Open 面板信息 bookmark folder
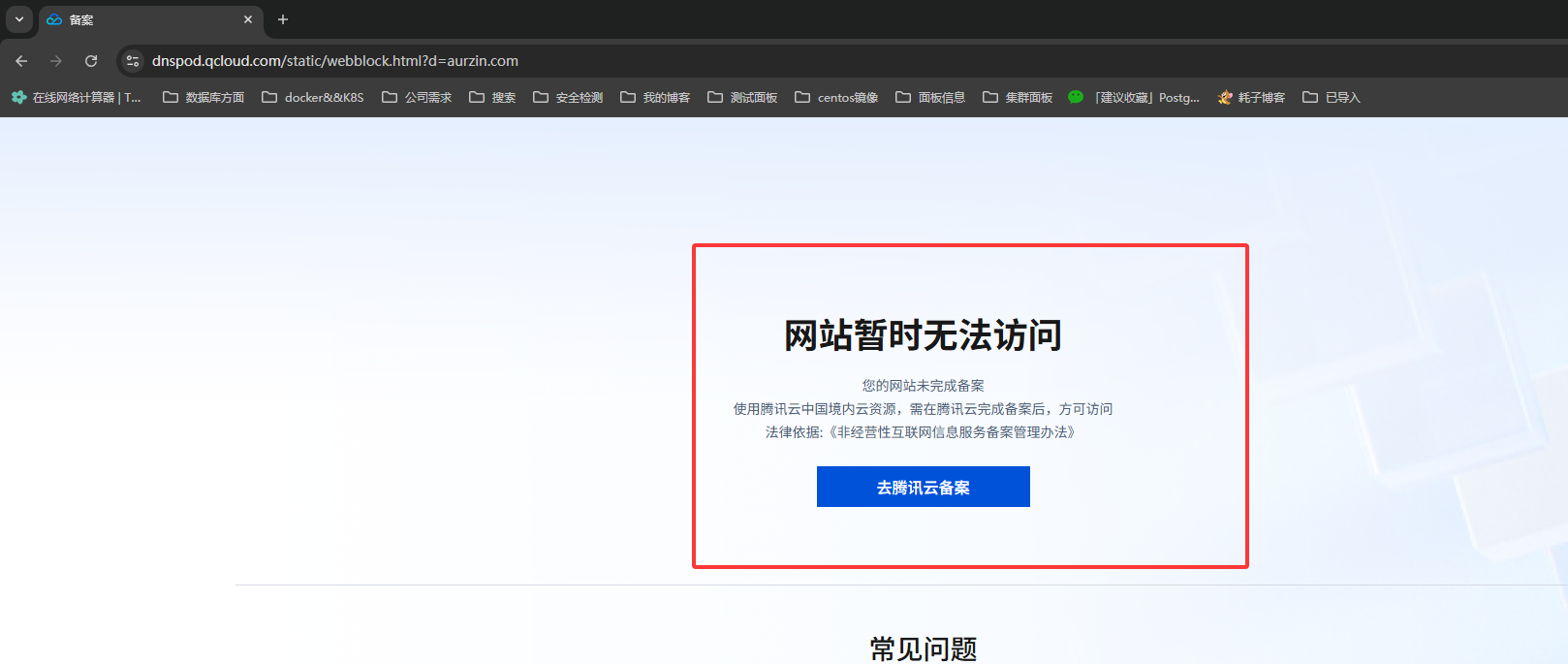The image size is (1568, 664). click(x=930, y=98)
